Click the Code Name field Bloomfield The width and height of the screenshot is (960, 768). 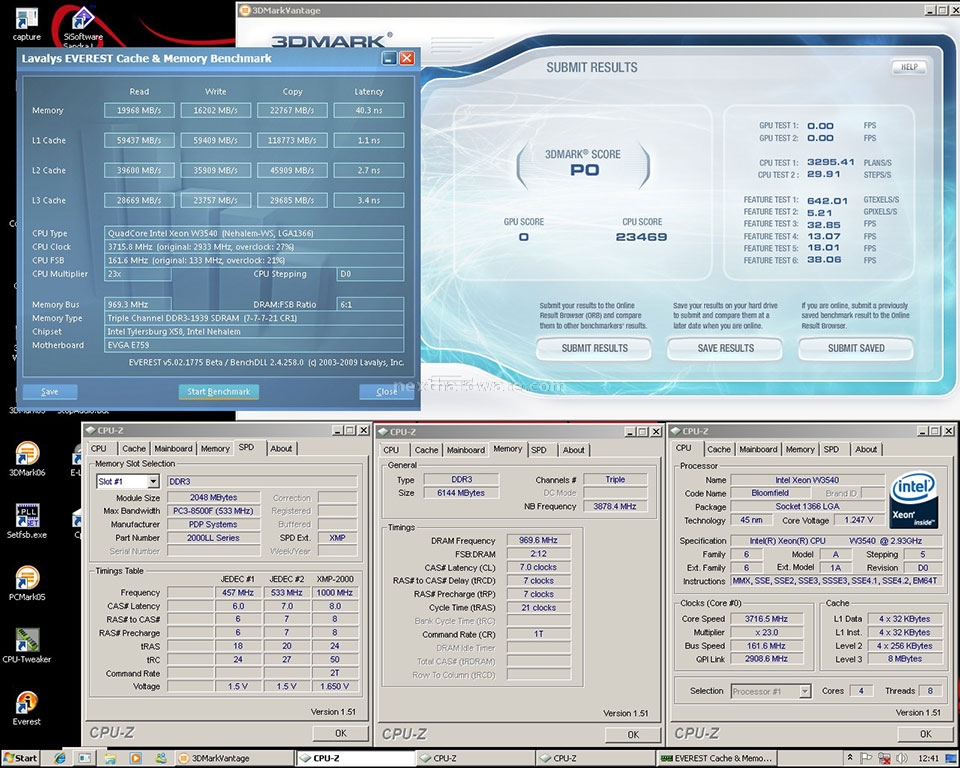pyautogui.click(x=770, y=493)
